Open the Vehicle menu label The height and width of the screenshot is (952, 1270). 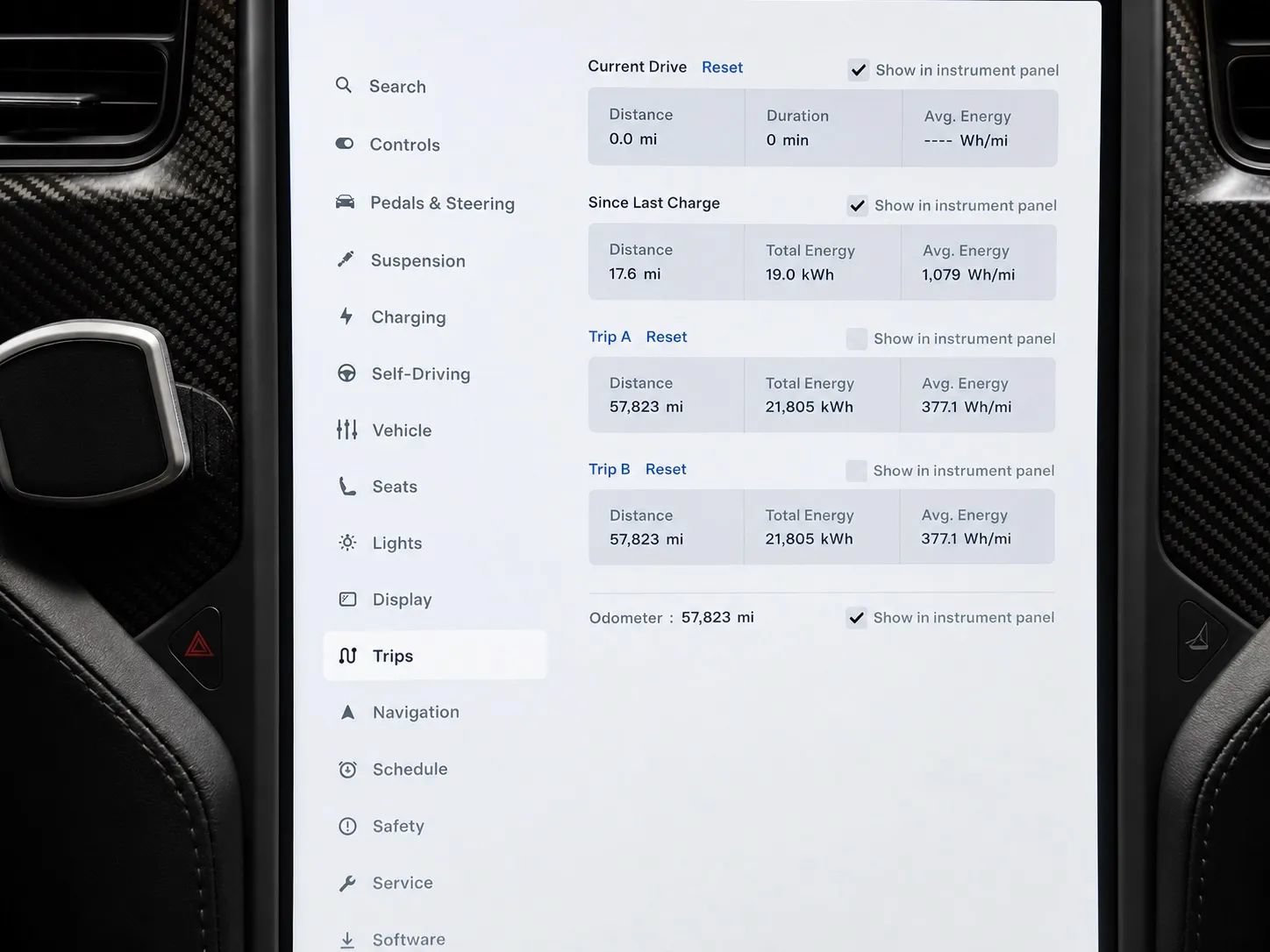402,430
